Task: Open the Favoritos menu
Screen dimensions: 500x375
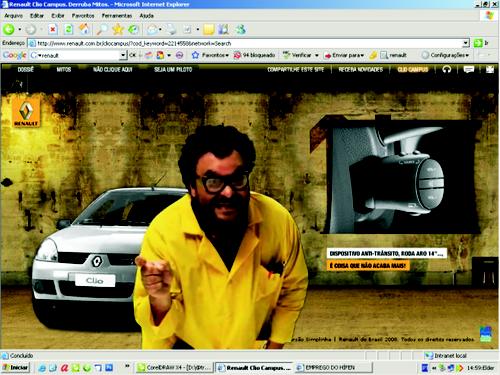Action: 83,16
